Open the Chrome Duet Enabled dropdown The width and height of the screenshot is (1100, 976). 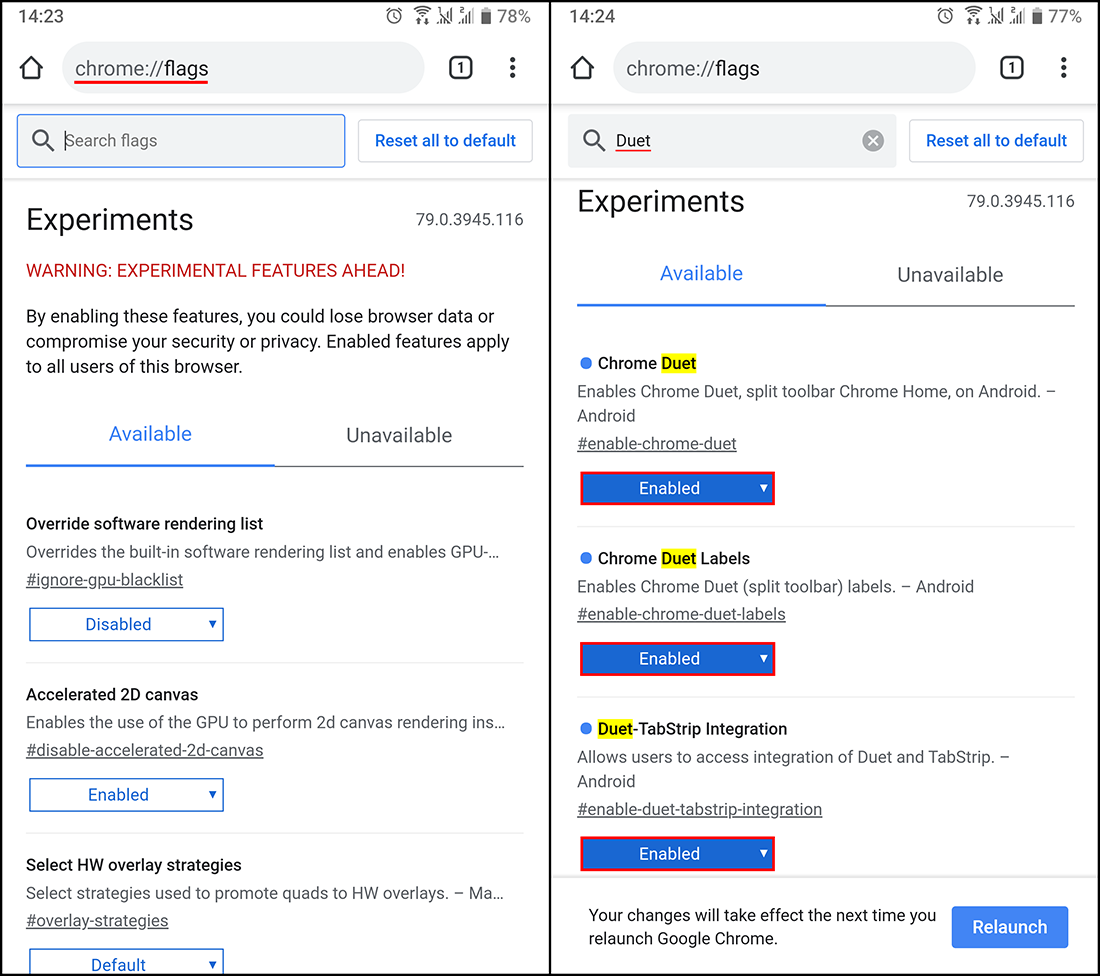pos(678,488)
